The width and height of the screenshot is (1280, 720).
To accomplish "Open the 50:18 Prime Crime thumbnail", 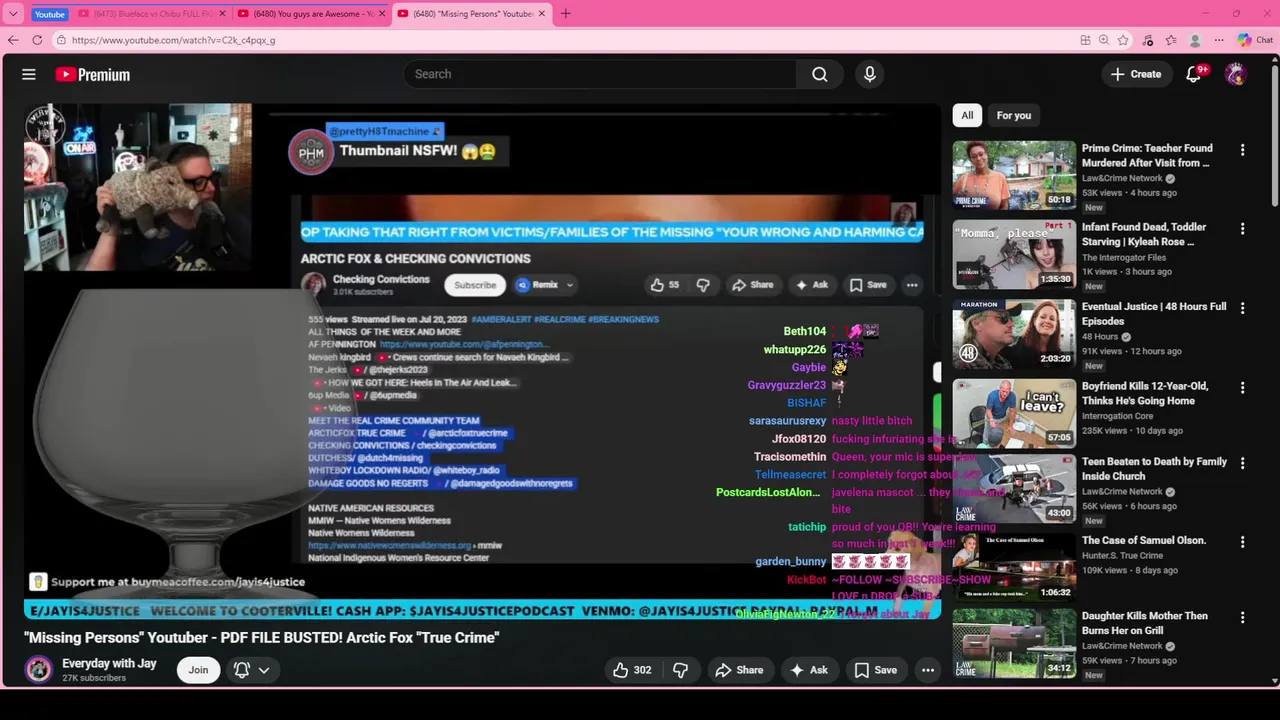I will tap(1014, 175).
